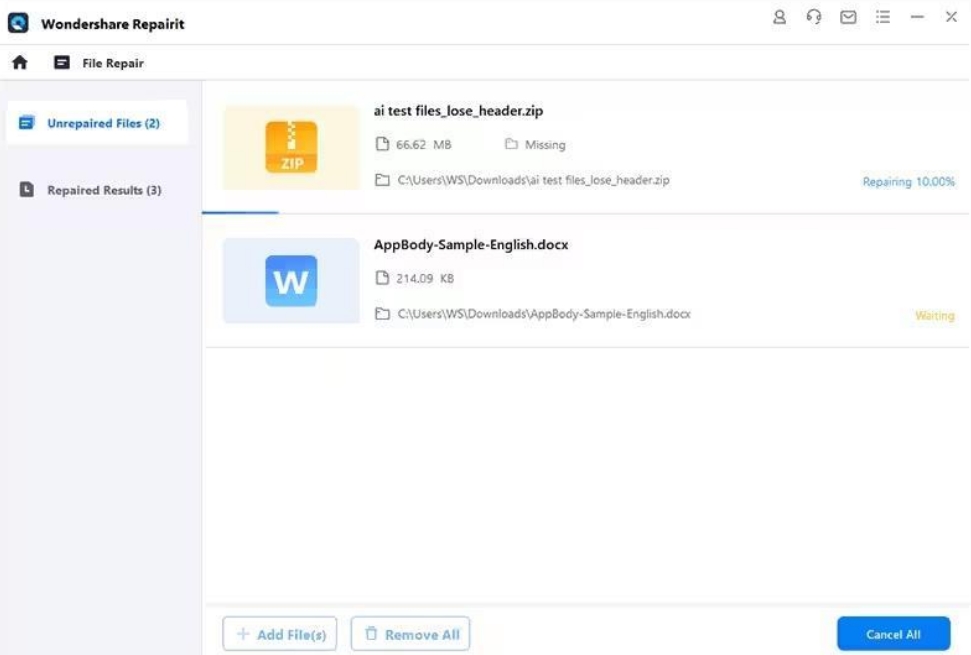
Task: Click the 66.62 MB size text
Action: coord(424,145)
